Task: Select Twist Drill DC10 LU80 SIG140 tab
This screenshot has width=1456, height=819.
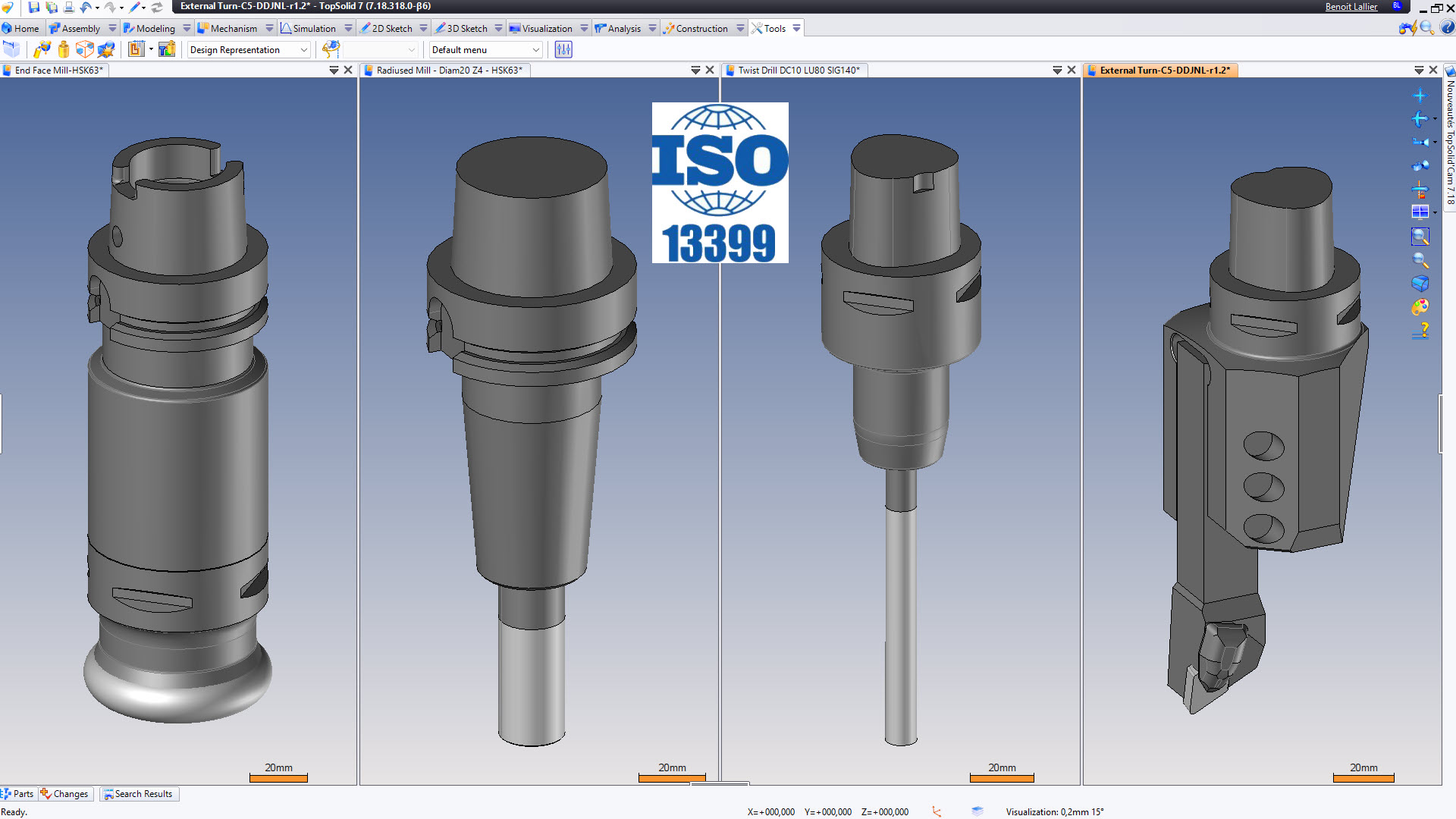Action: point(795,71)
